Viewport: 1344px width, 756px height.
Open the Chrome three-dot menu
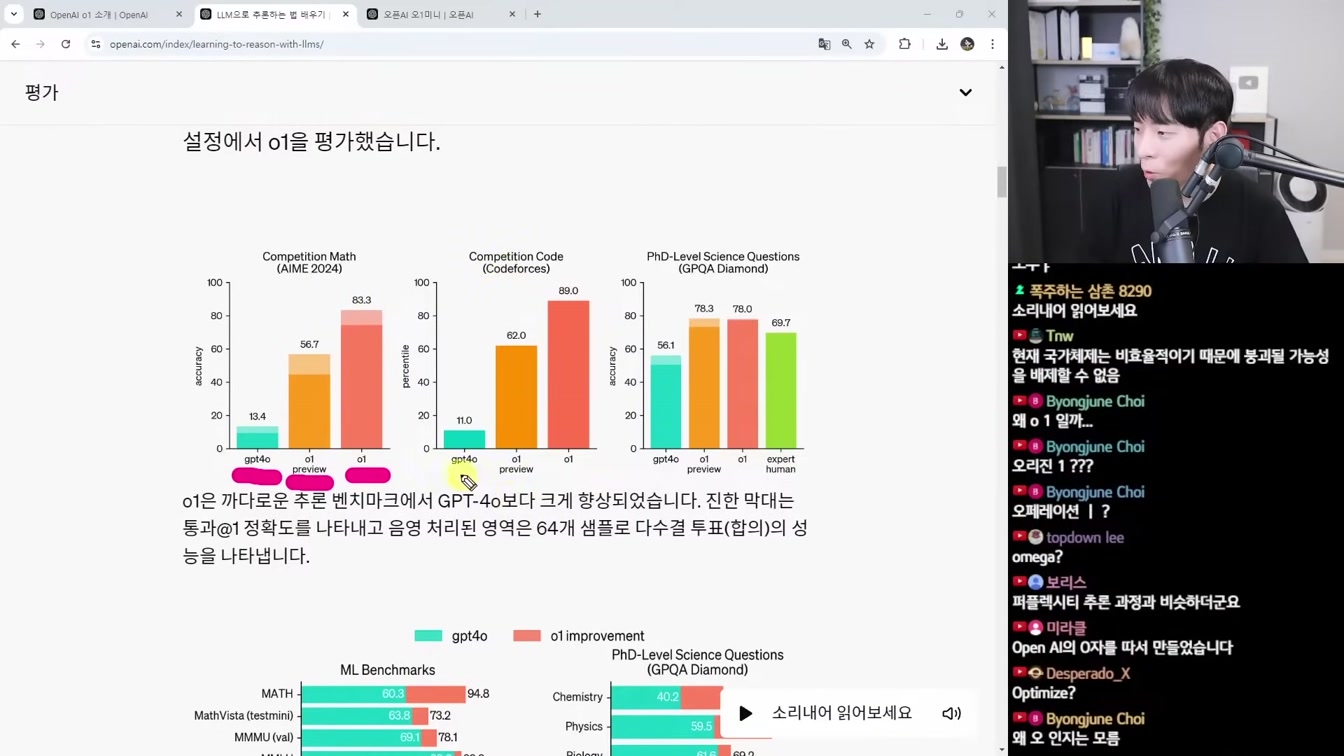(x=992, y=44)
